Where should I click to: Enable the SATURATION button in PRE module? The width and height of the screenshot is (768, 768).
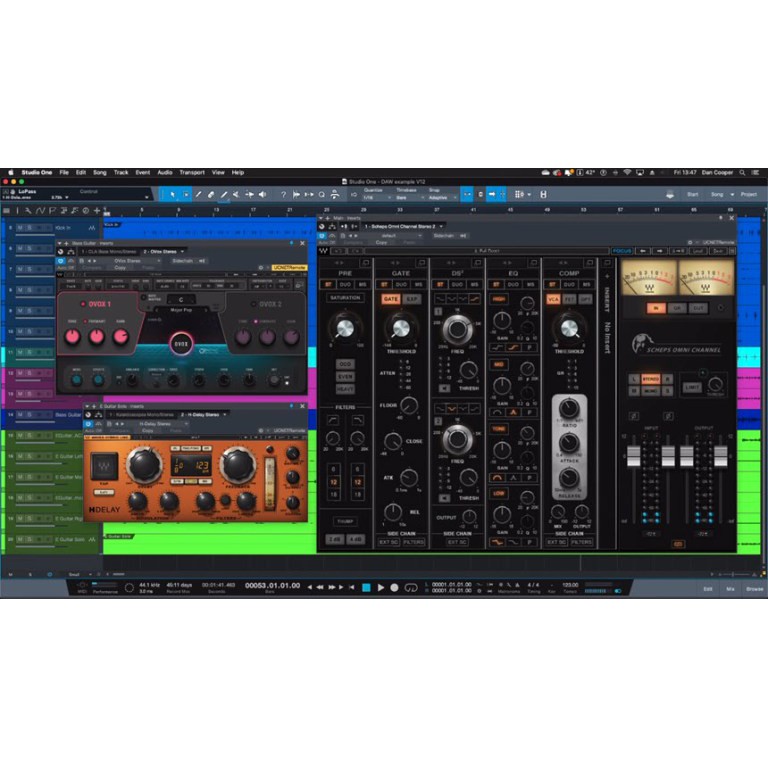(345, 298)
